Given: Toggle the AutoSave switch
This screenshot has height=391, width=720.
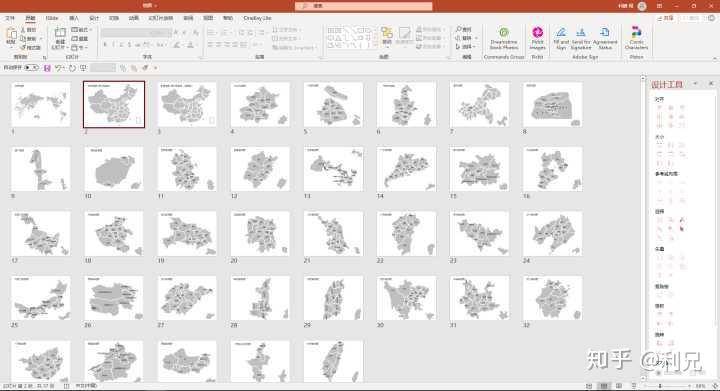Looking at the screenshot, I should (31, 67).
